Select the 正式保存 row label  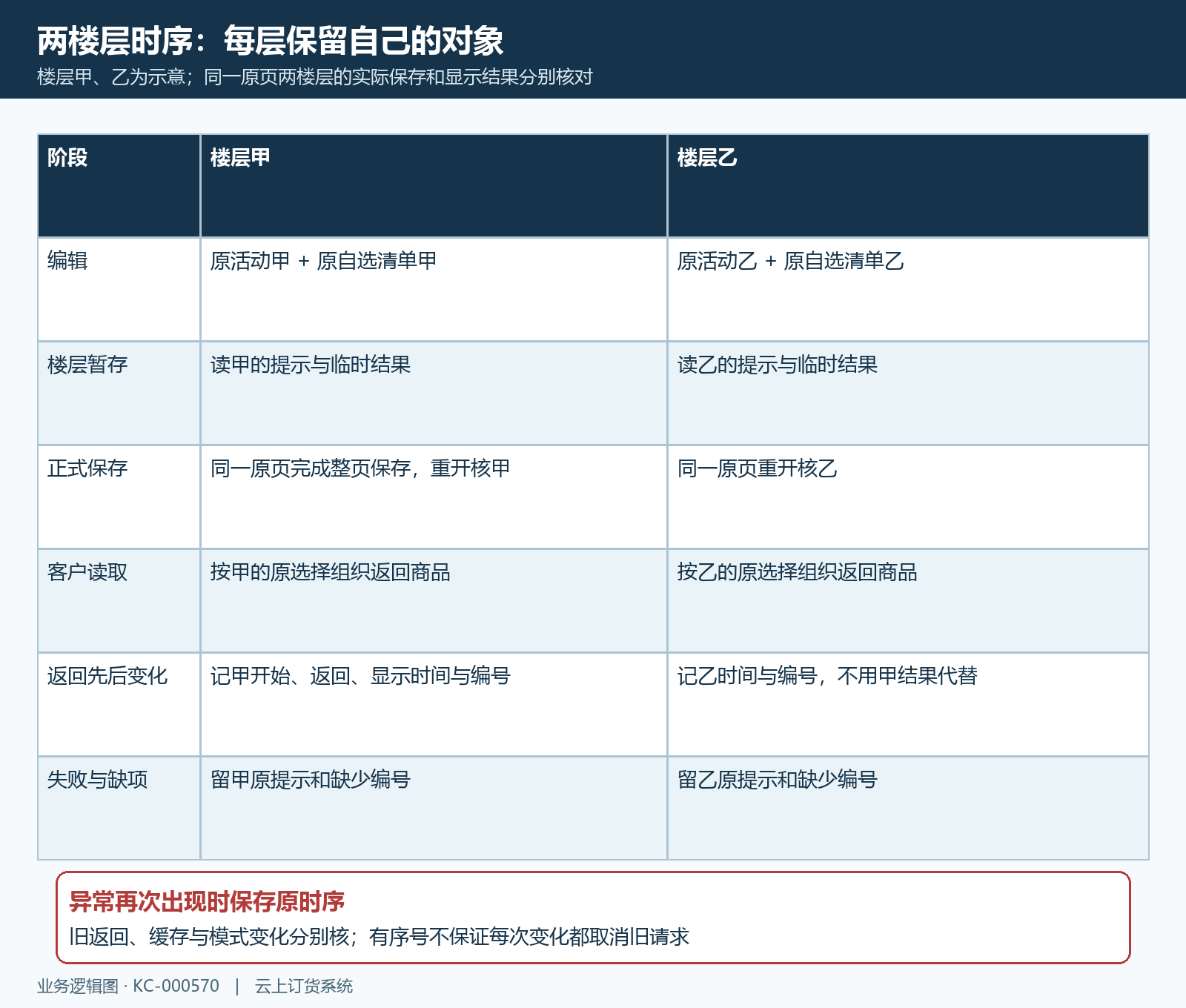(119, 497)
